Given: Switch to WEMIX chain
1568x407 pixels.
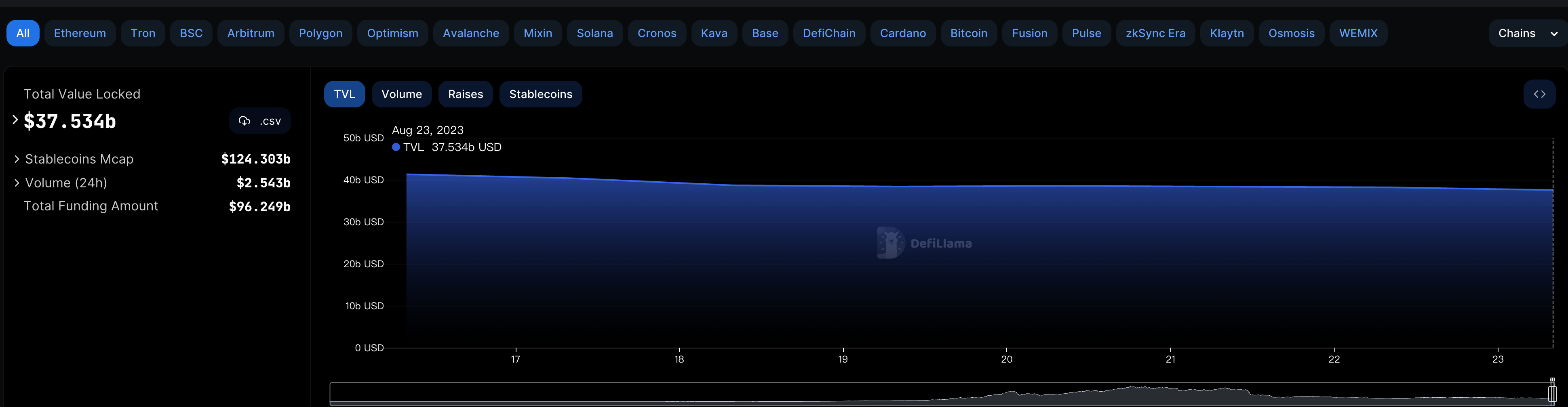Looking at the screenshot, I should click(1358, 33).
